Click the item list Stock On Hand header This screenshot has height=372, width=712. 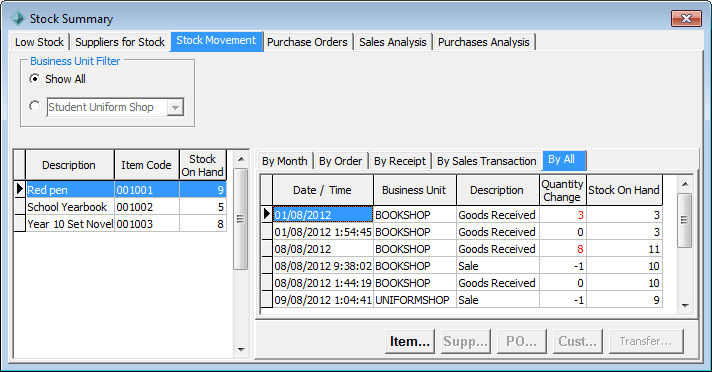pyautogui.click(x=203, y=165)
